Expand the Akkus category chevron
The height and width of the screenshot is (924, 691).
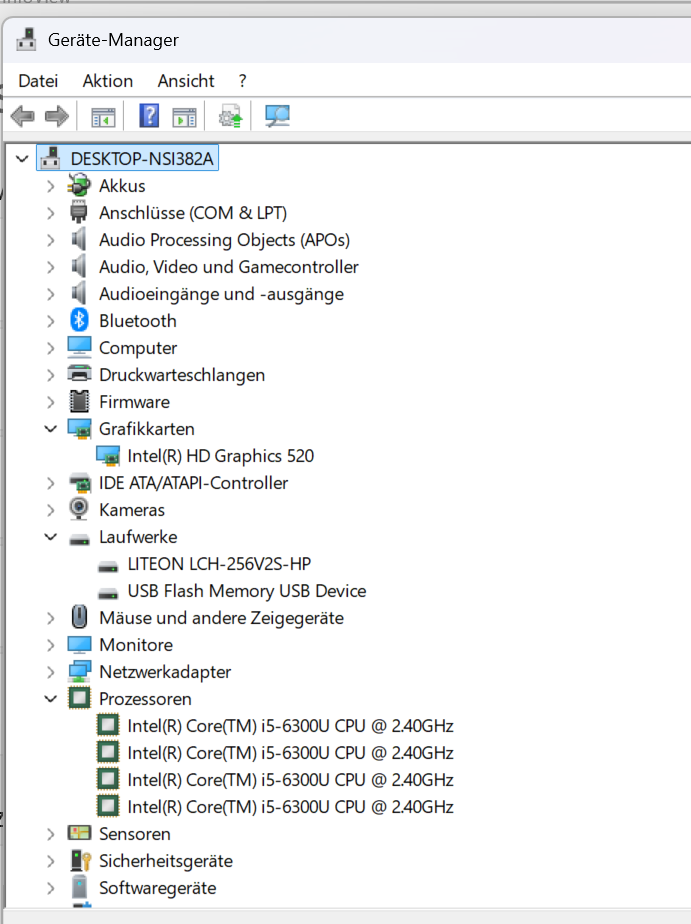pos(51,186)
